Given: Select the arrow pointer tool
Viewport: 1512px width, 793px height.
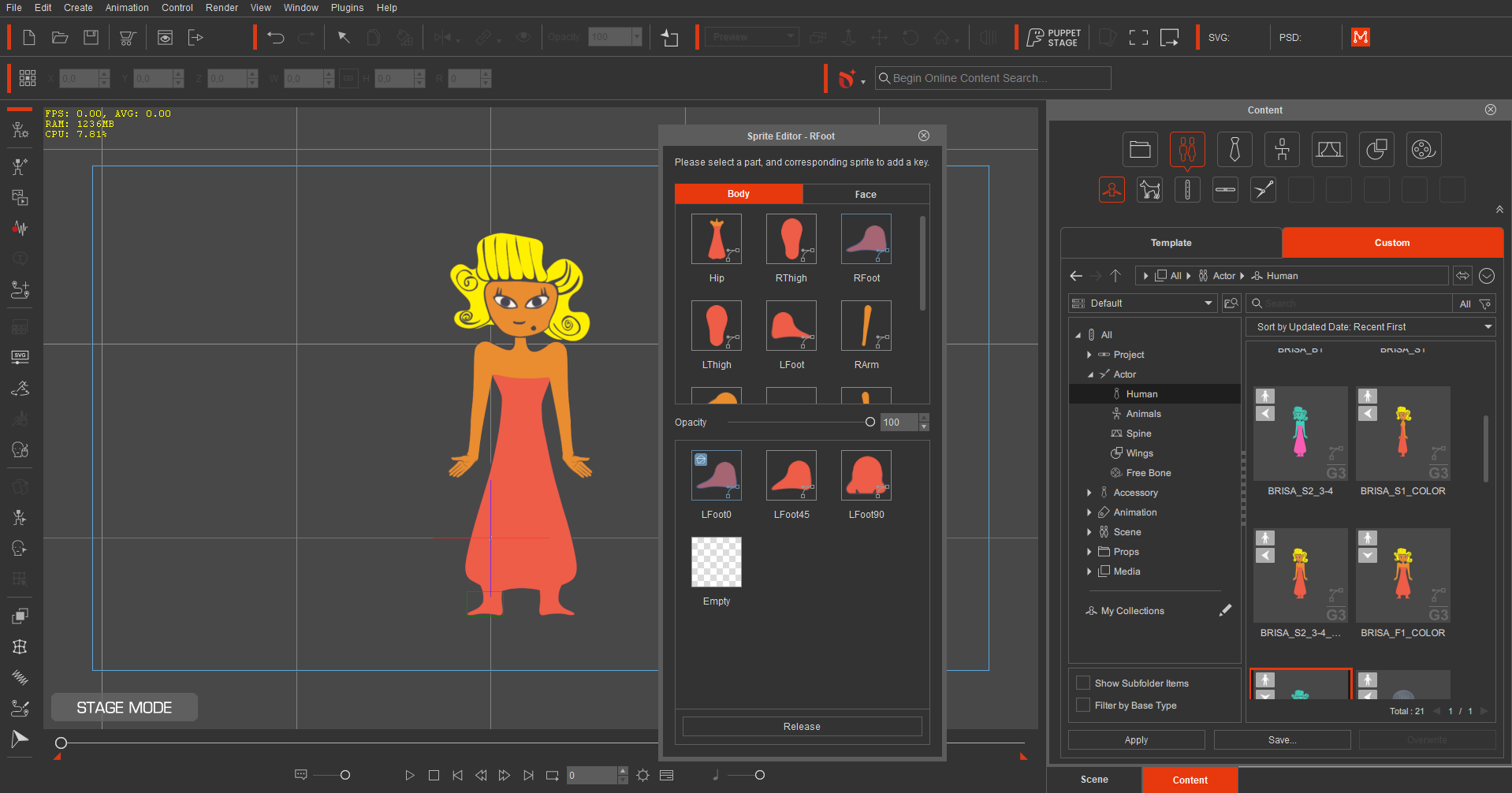Looking at the screenshot, I should [344, 37].
